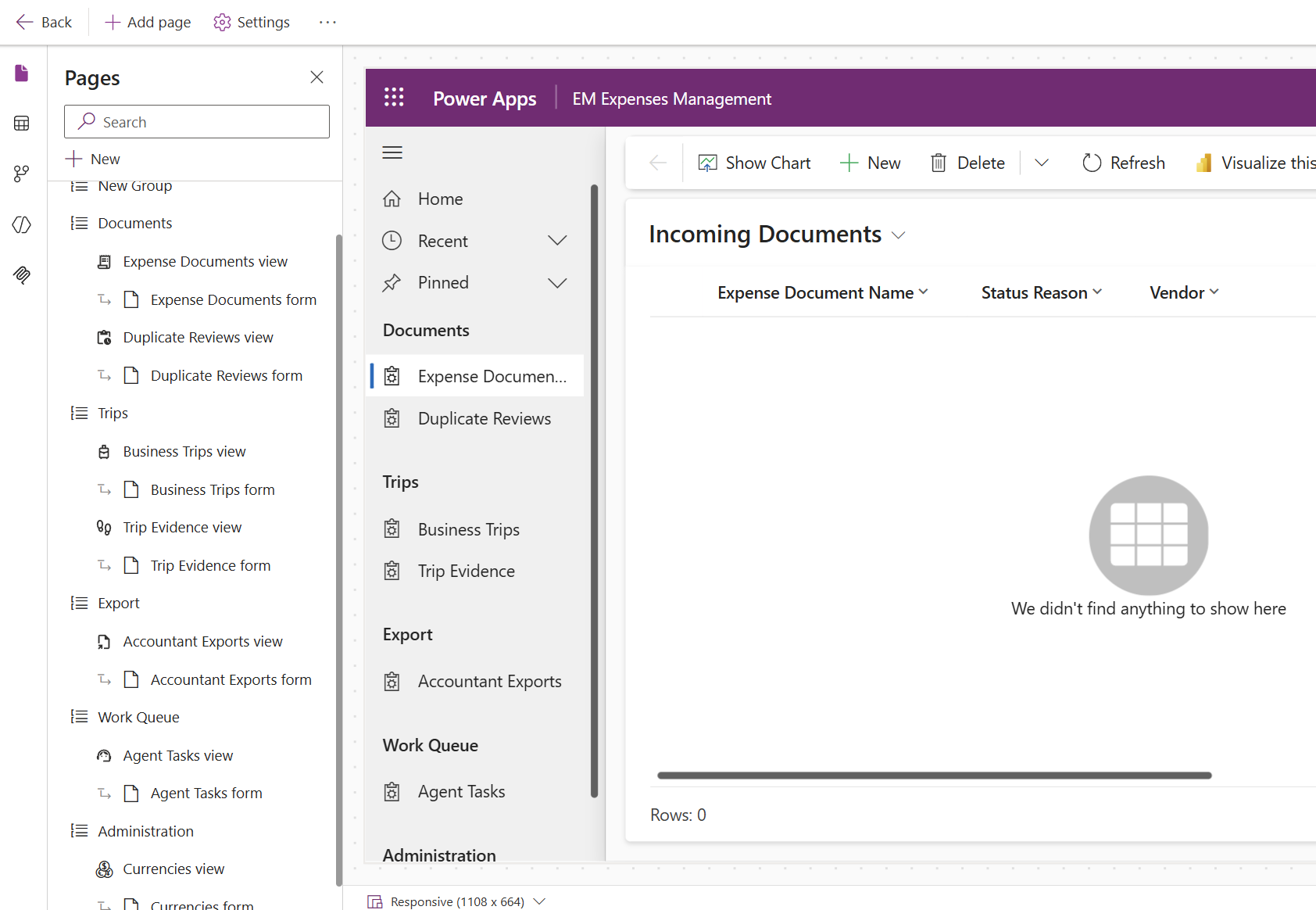Viewport: 1316px width, 910px height.
Task: Click the hamburger menu to collapse navigation
Action: 392,152
